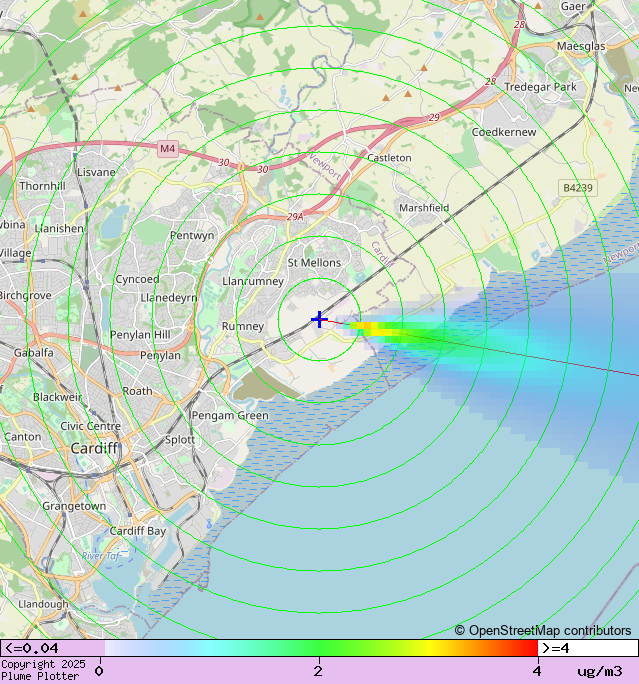Click the M4 motorway shield
This screenshot has width=639, height=684.
(167, 149)
